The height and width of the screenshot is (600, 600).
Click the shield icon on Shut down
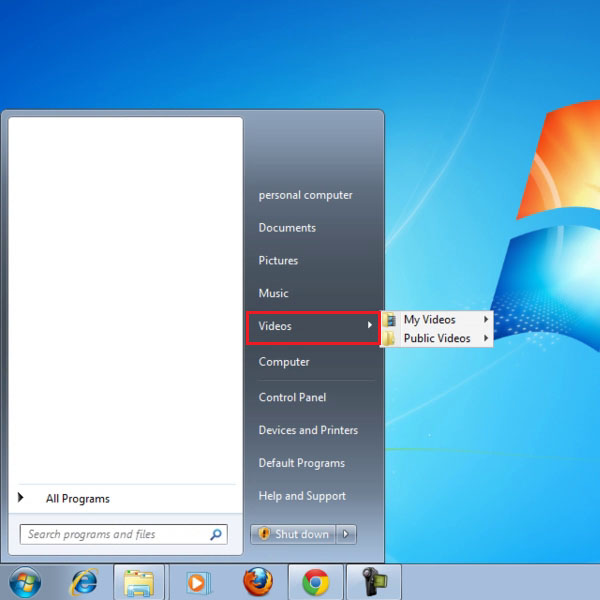tap(264, 533)
